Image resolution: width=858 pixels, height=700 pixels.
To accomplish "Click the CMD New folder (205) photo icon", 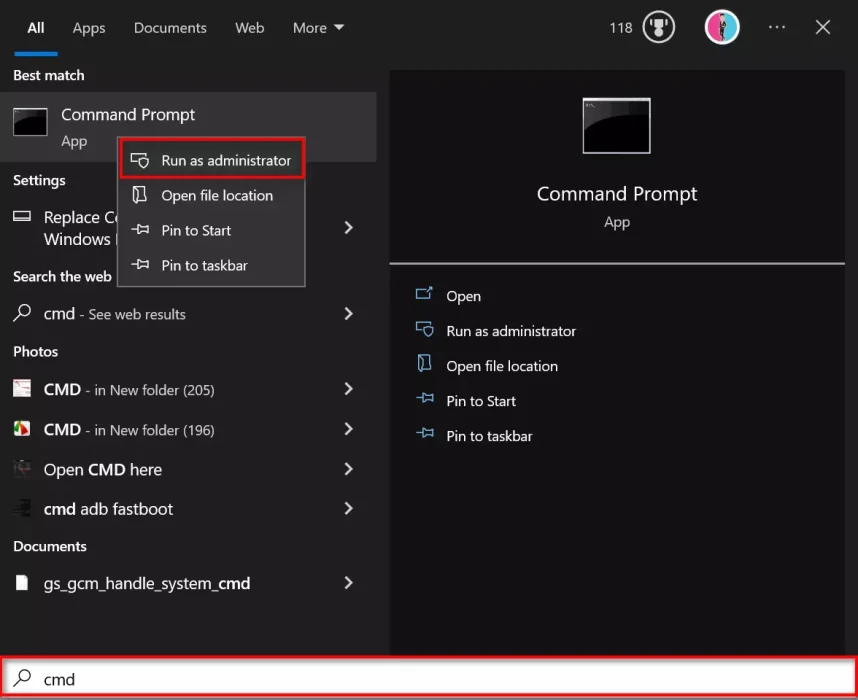I will tap(22, 389).
